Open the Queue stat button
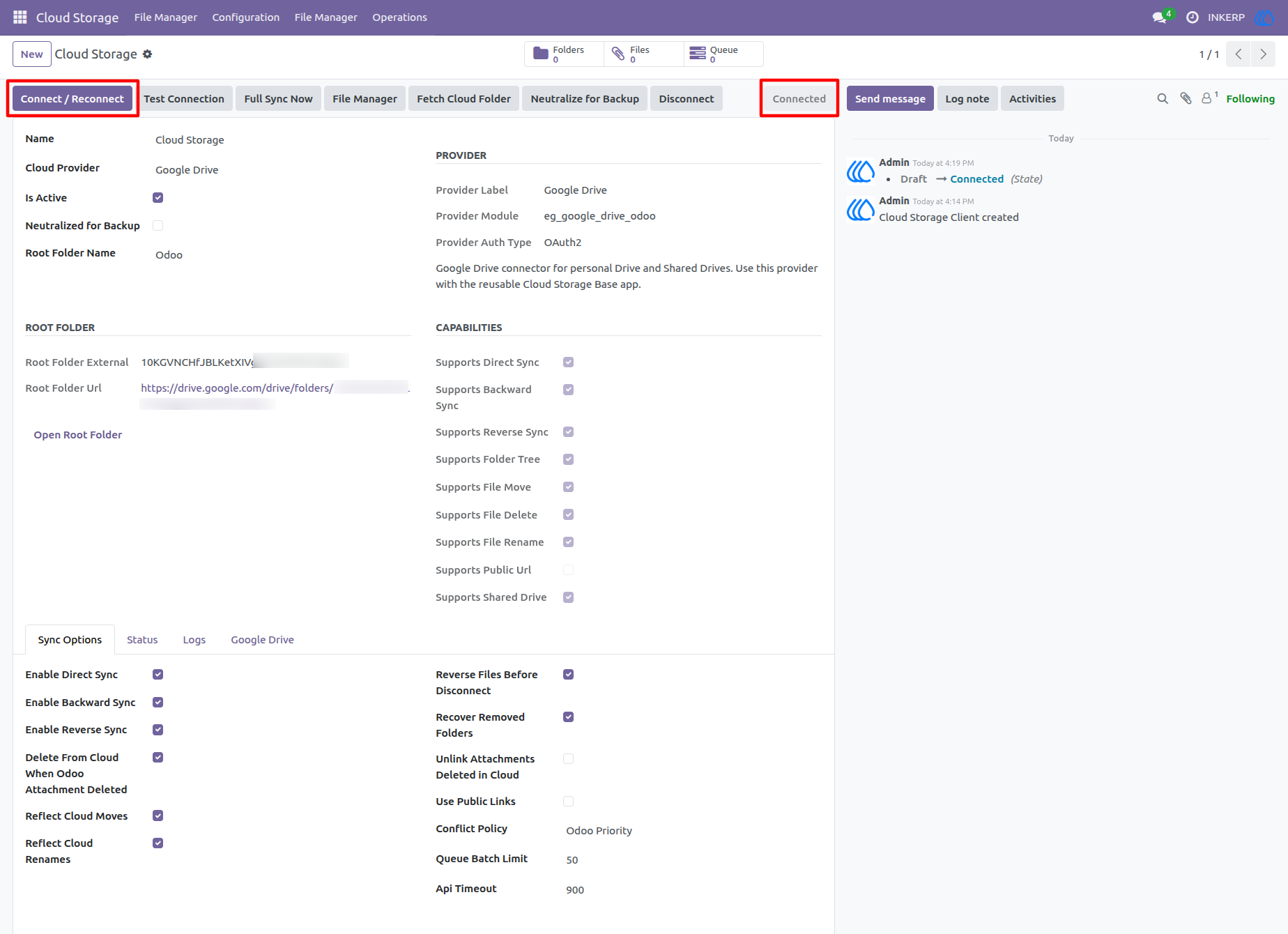1288x934 pixels. coord(723,54)
